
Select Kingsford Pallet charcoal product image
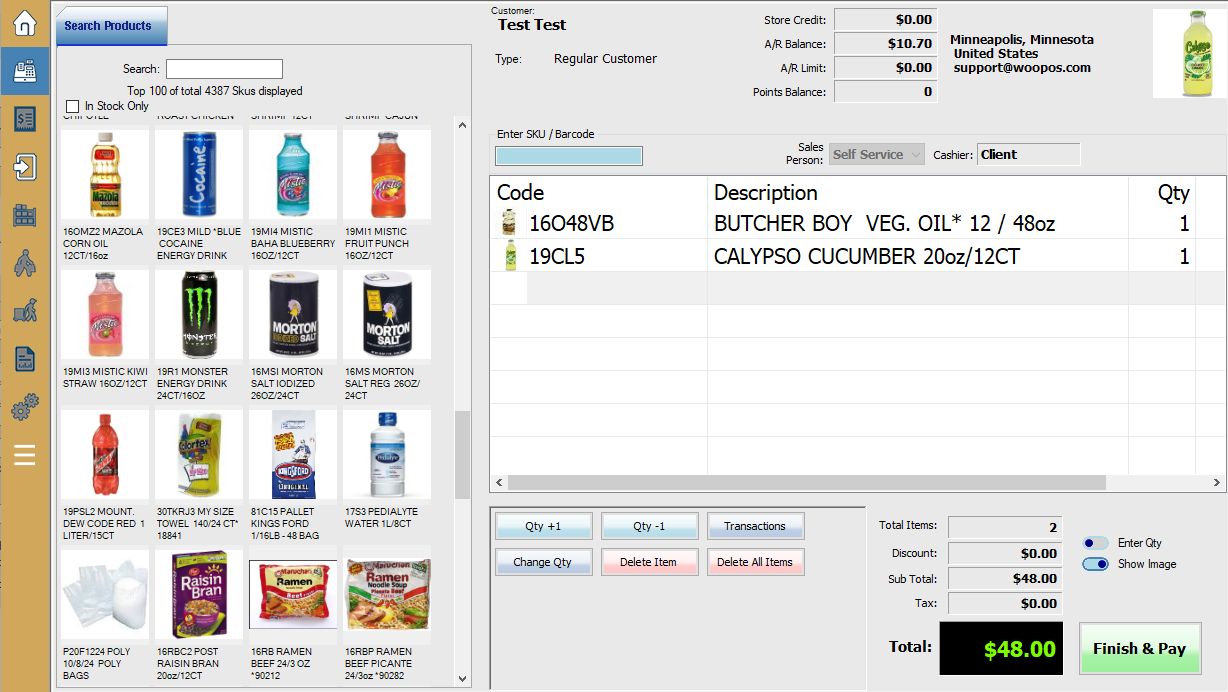293,454
